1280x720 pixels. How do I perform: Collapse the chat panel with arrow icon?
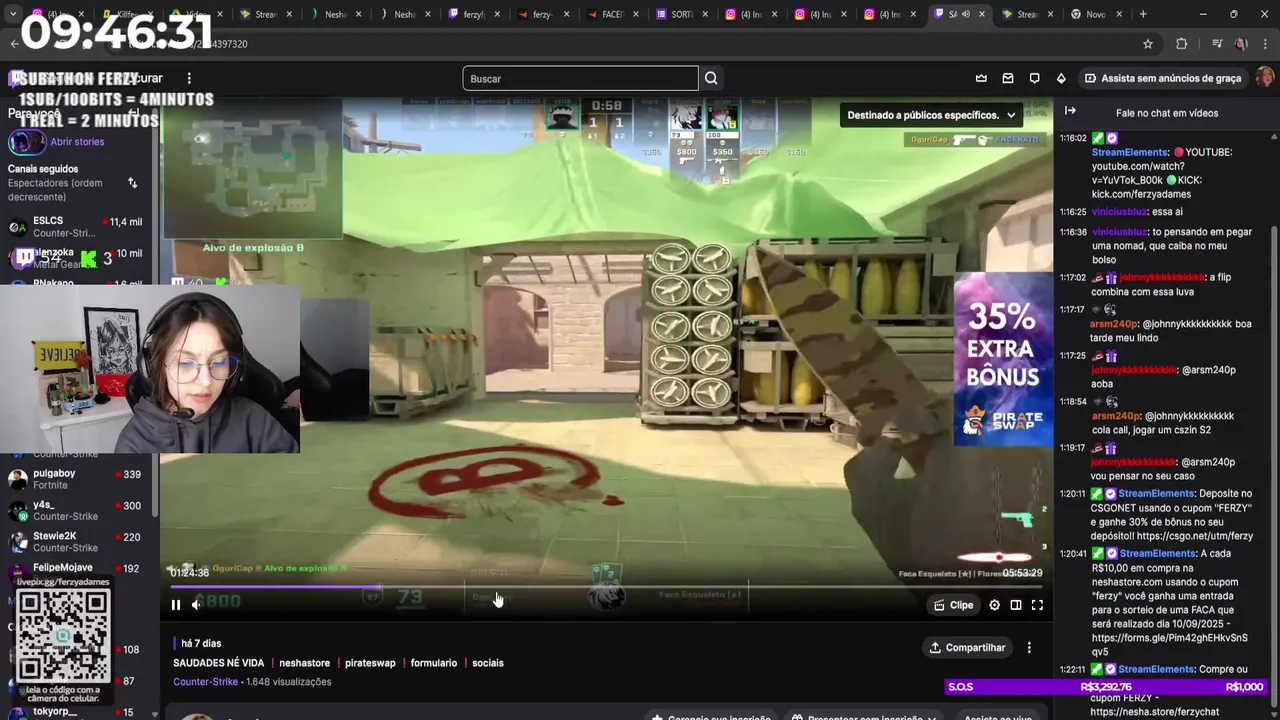(x=1070, y=111)
